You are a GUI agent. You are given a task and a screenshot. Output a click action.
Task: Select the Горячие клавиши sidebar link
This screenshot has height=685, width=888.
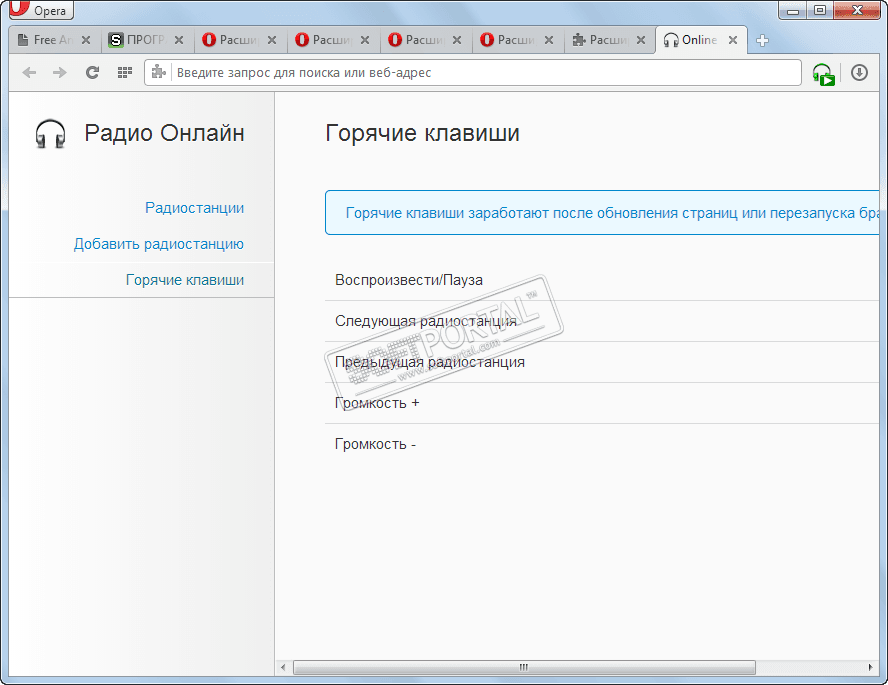click(x=185, y=280)
